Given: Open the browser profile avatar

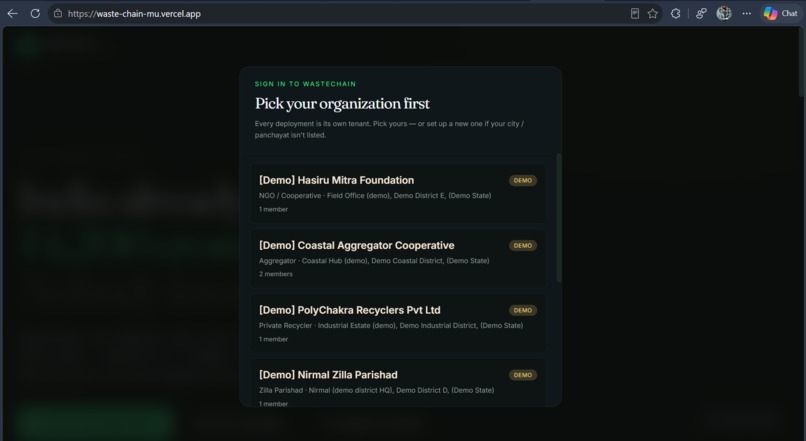Looking at the screenshot, I should (x=724, y=14).
